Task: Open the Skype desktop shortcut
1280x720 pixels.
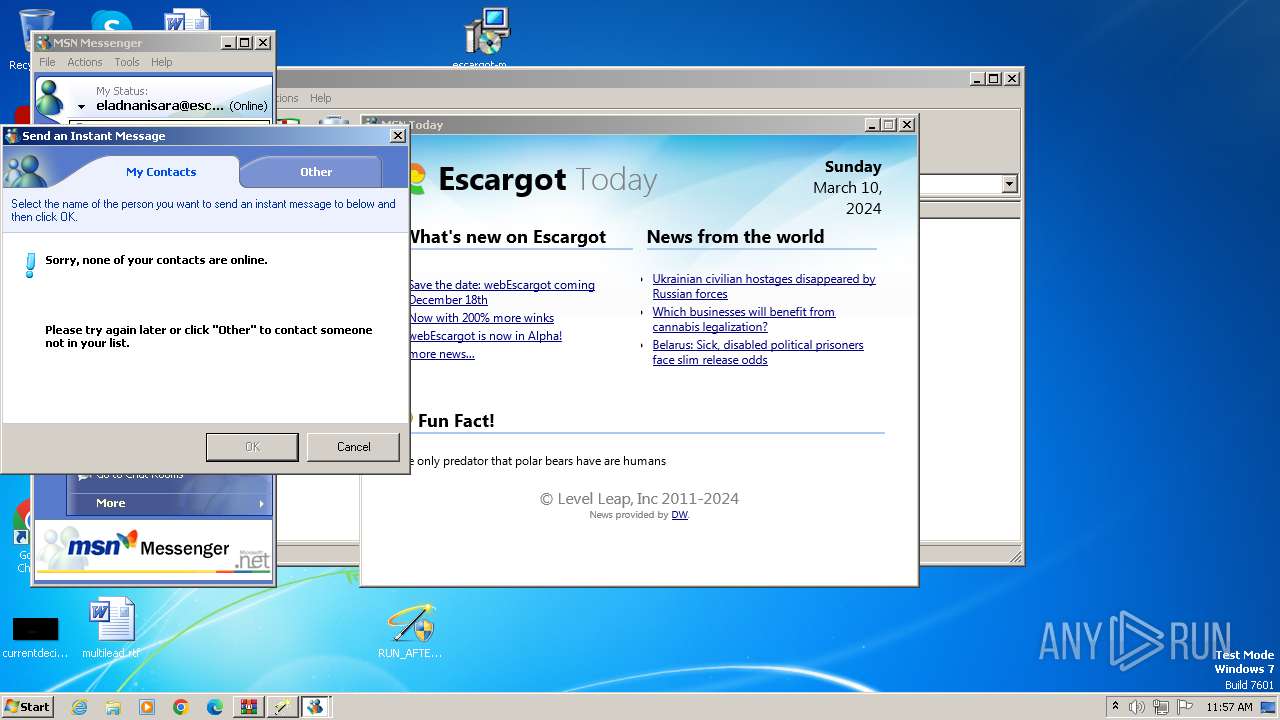Action: point(111,20)
